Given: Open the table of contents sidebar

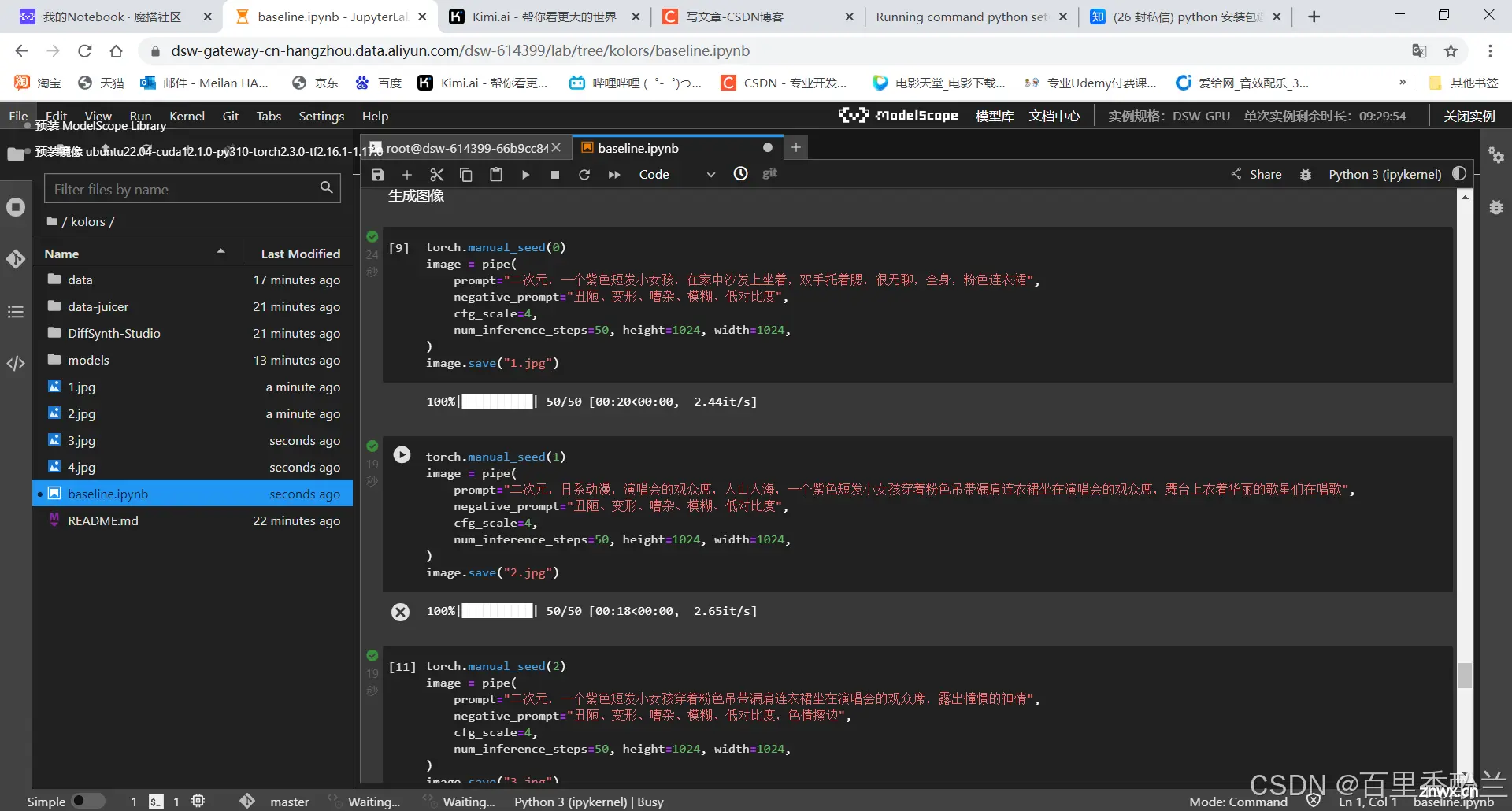Looking at the screenshot, I should tap(16, 312).
